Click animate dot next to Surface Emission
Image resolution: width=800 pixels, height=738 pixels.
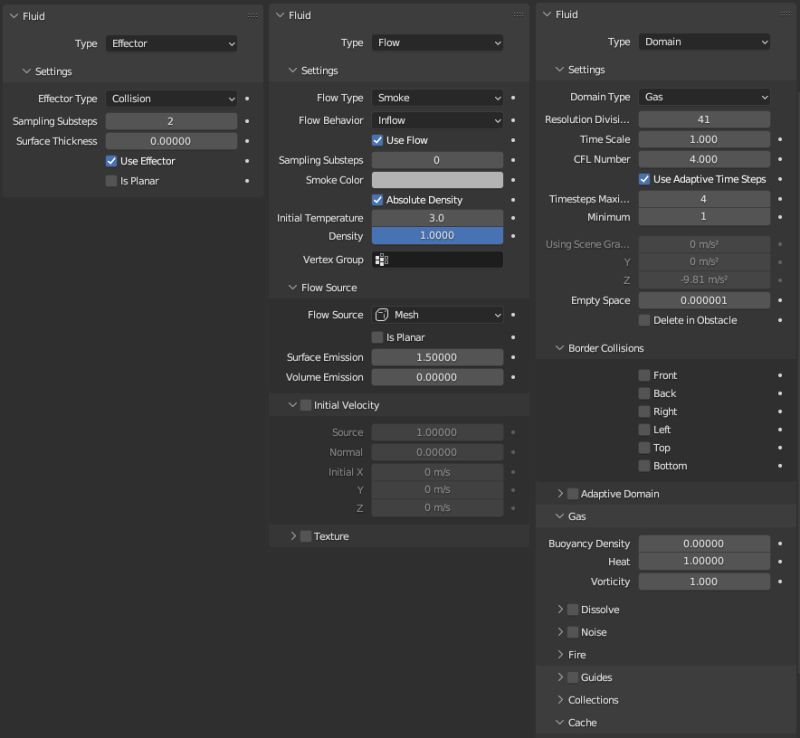[x=513, y=357]
